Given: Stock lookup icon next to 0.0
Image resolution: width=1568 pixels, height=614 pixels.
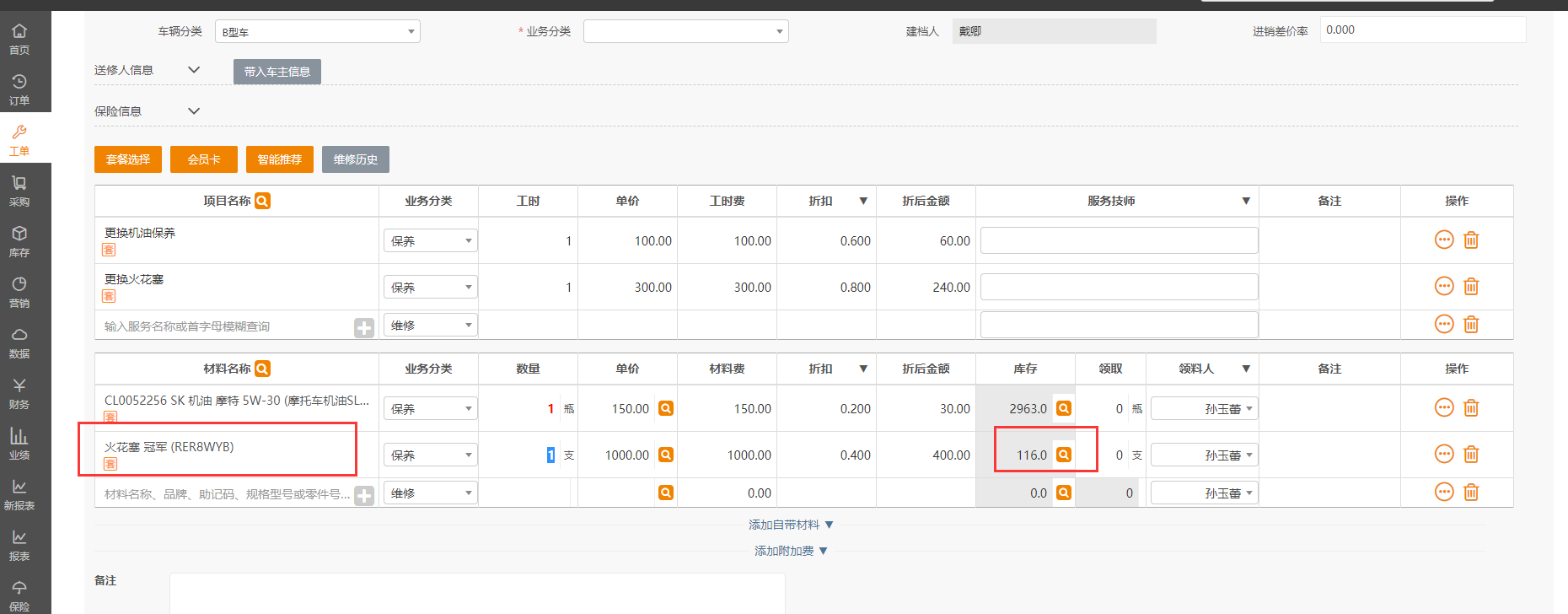Looking at the screenshot, I should [1064, 493].
